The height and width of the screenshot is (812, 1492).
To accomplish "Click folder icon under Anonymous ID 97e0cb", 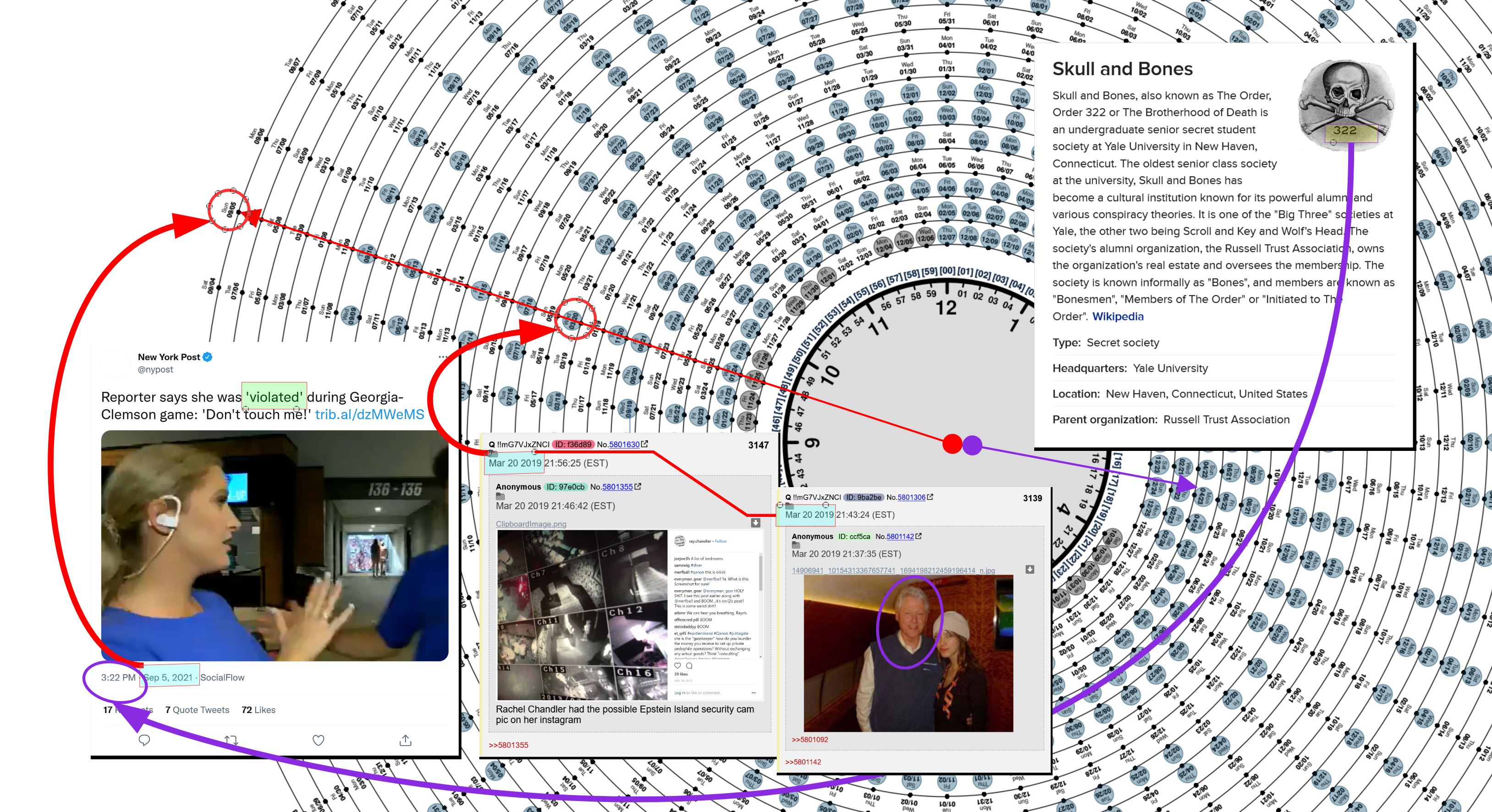I will (x=500, y=496).
